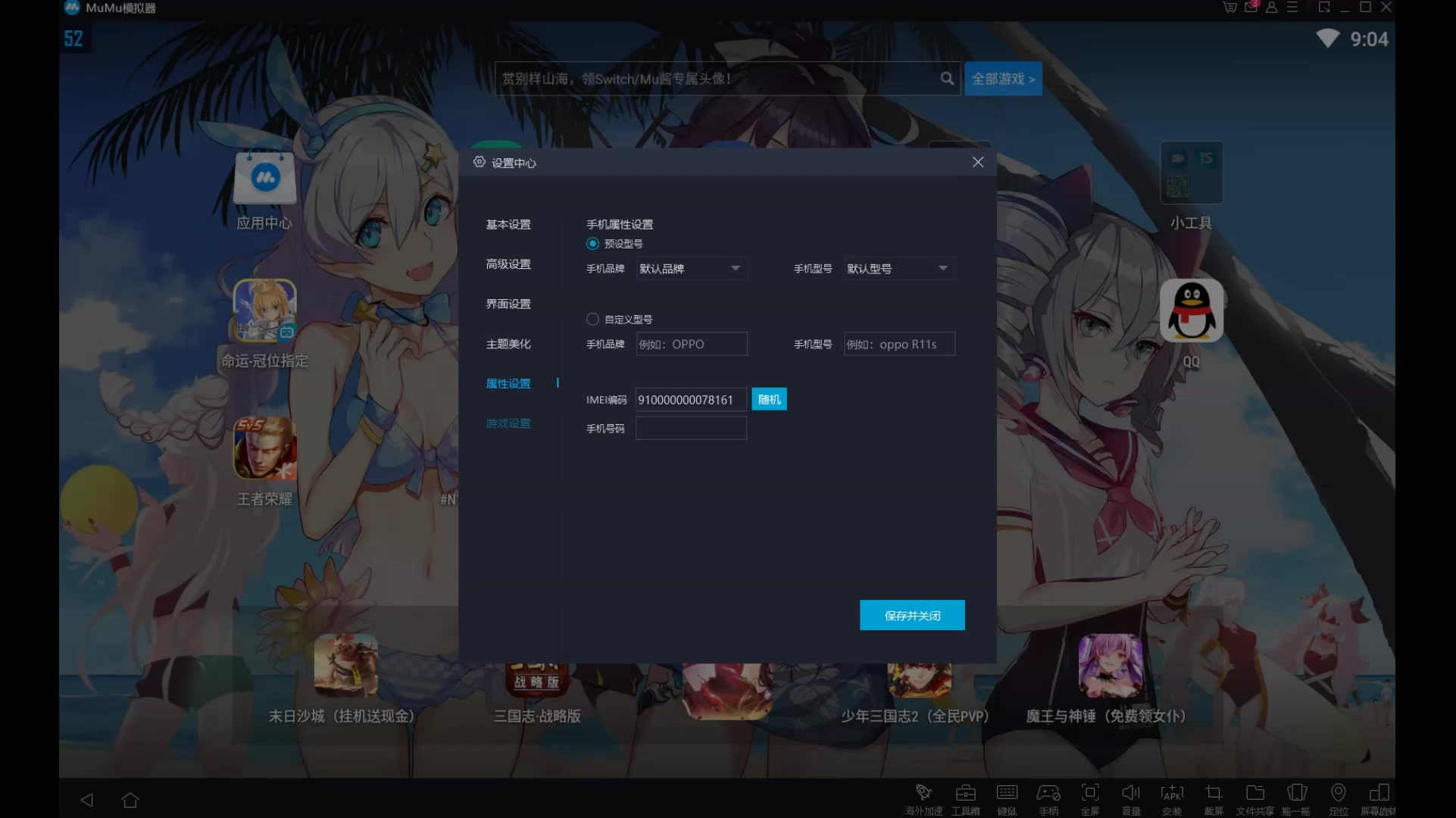Launch the QQ app icon

[1192, 311]
